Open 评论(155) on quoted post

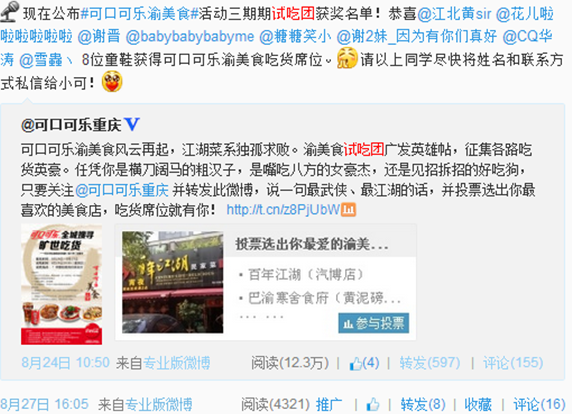pos(513,363)
